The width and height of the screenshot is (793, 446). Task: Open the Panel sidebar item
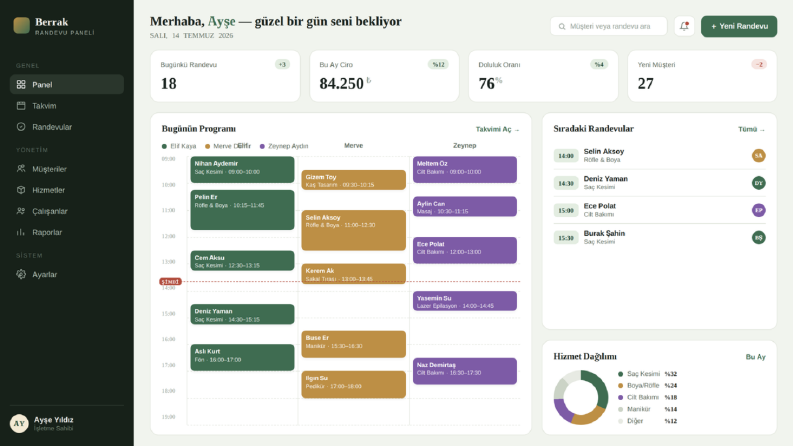point(67,84)
